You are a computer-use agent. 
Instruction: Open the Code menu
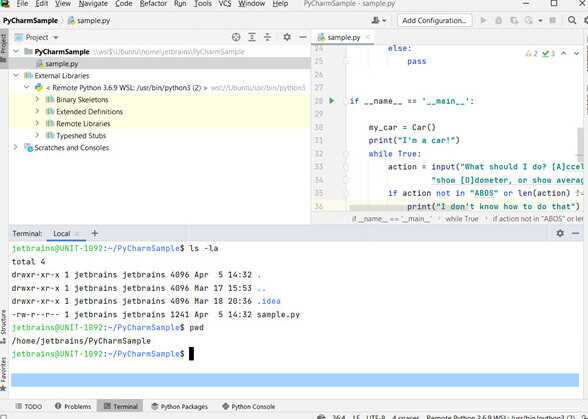pyautogui.click(x=124, y=4)
